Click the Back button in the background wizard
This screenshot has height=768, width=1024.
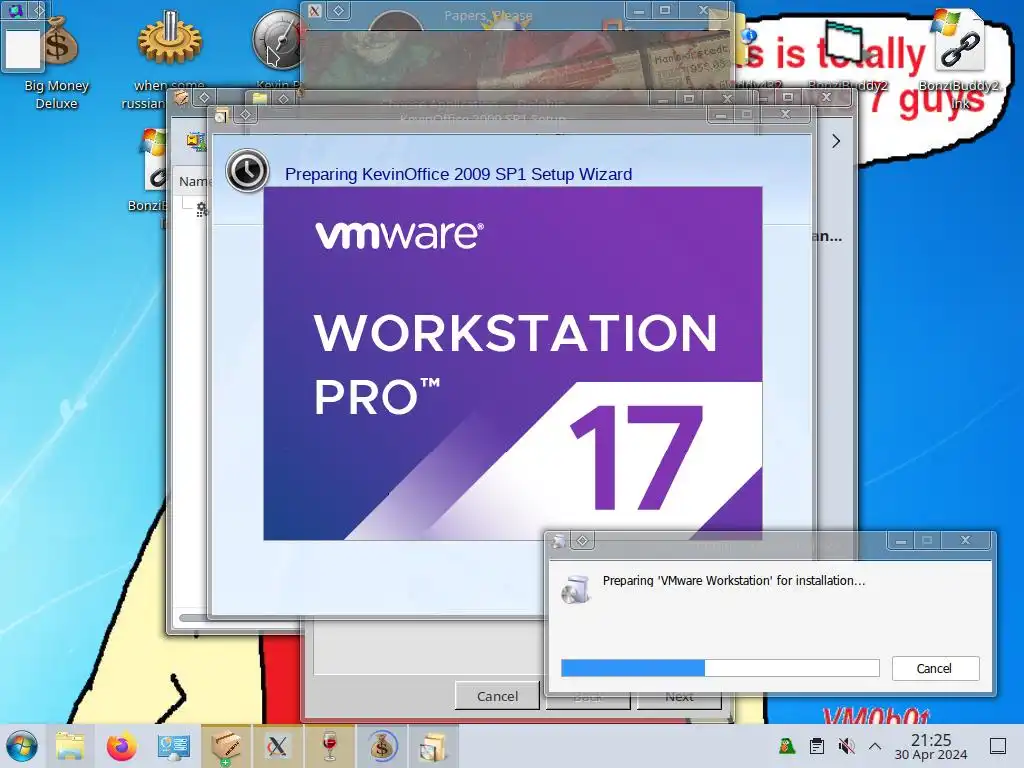tap(588, 699)
